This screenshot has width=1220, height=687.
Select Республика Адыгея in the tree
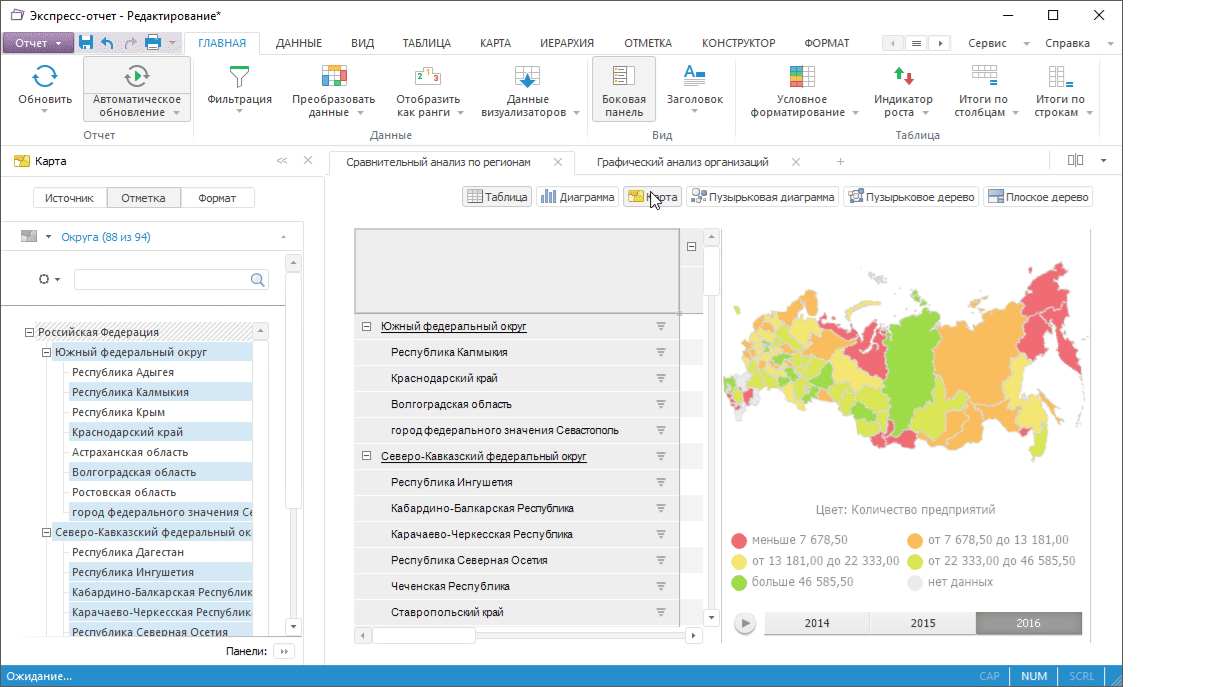(x=122, y=372)
